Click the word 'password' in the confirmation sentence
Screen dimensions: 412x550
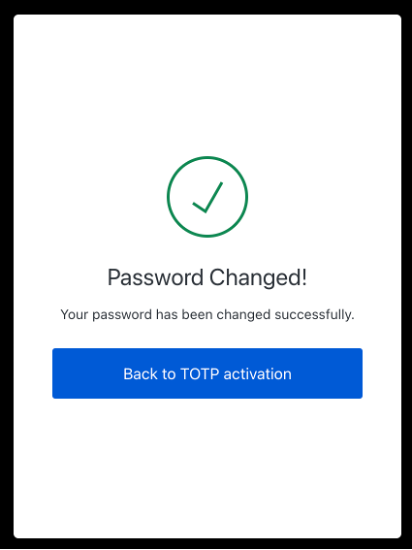click(x=122, y=315)
